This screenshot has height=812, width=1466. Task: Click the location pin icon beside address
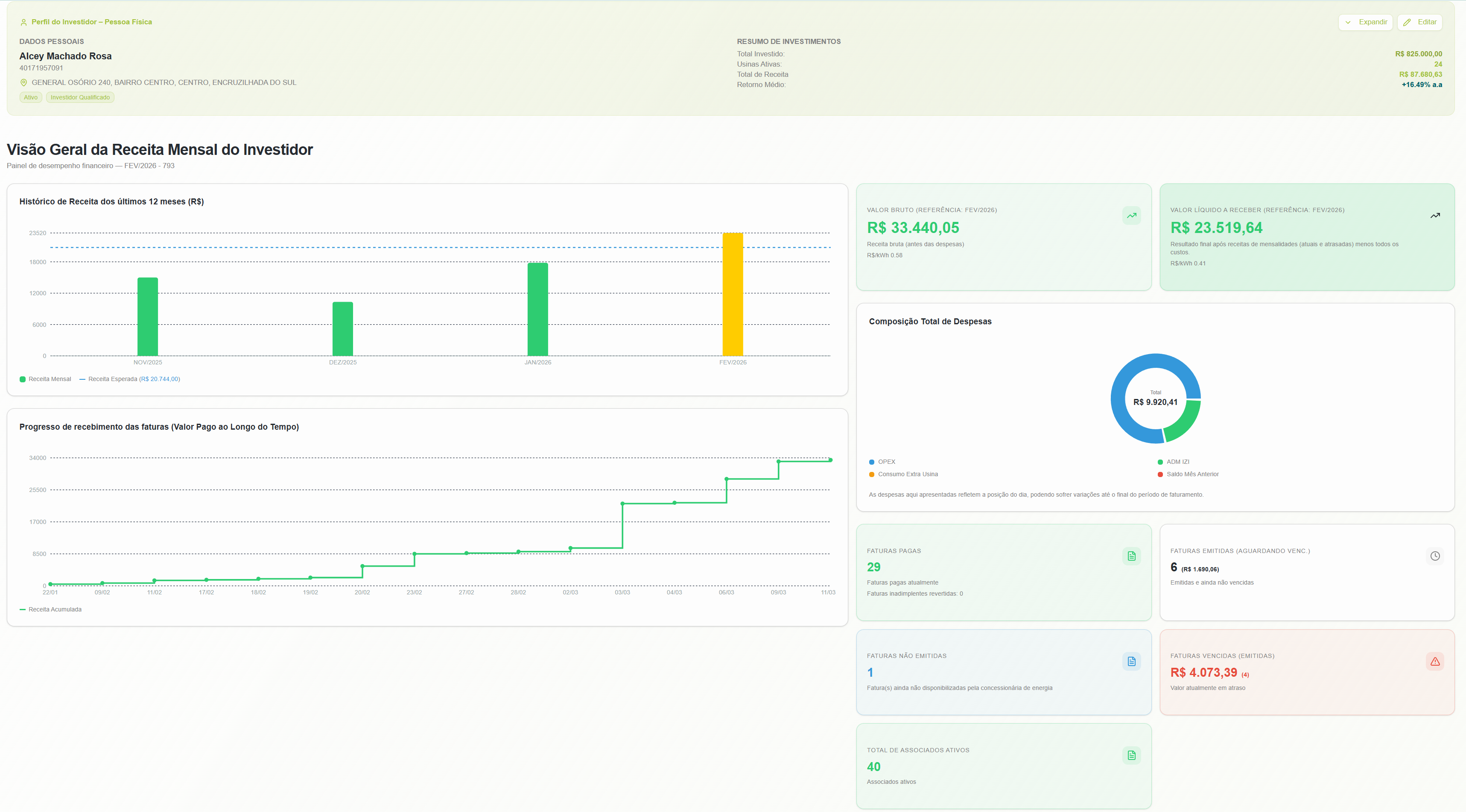[x=24, y=82]
